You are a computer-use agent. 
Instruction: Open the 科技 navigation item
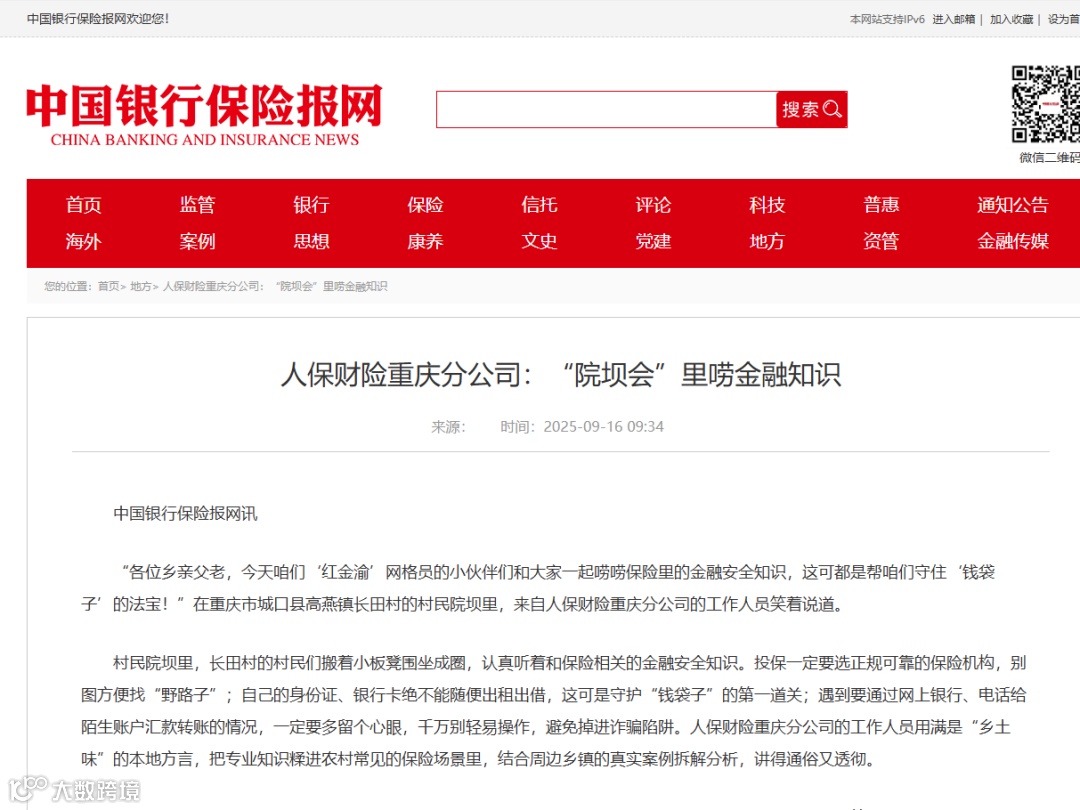pos(767,205)
